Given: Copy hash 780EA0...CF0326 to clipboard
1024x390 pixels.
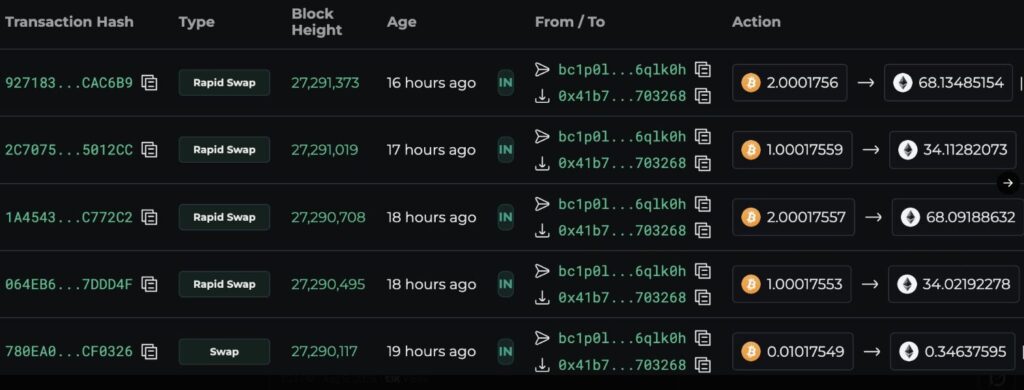Looking at the screenshot, I should coord(150,352).
